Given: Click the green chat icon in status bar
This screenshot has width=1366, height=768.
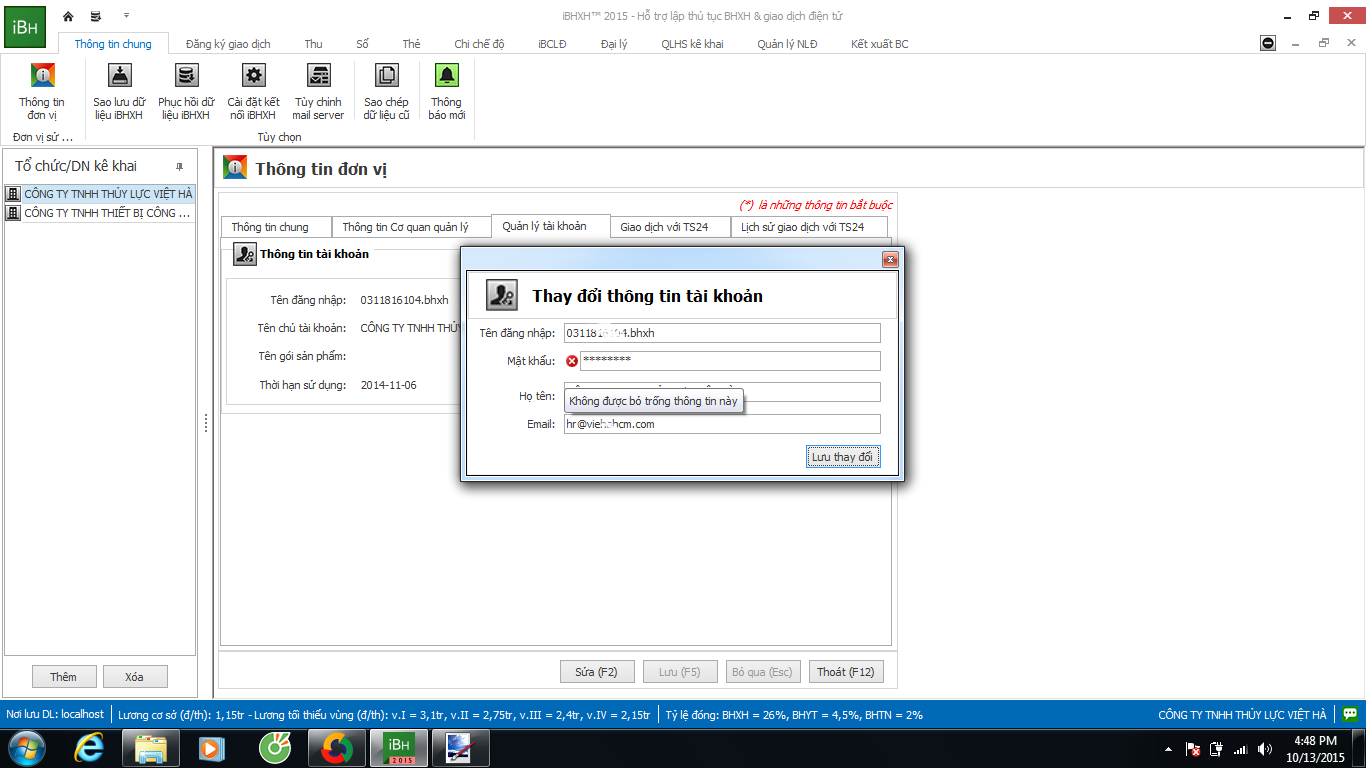Looking at the screenshot, I should click(x=1350, y=714).
